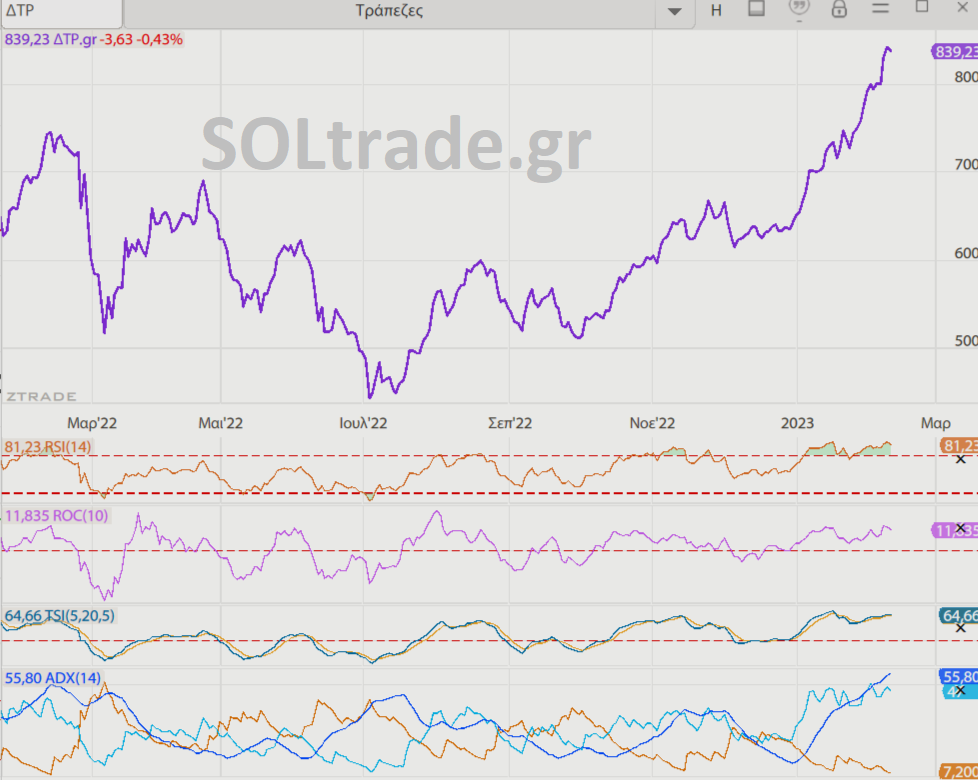Remove the RSI(14) indicator panel
The width and height of the screenshot is (978, 780).
point(961,460)
